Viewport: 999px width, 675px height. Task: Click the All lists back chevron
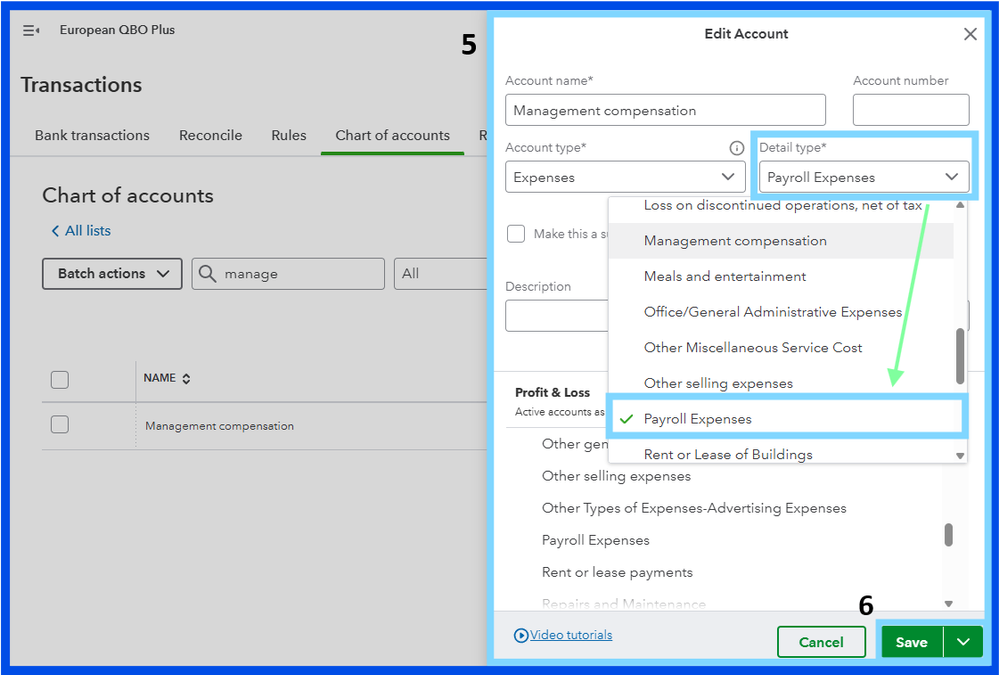pyautogui.click(x=55, y=231)
